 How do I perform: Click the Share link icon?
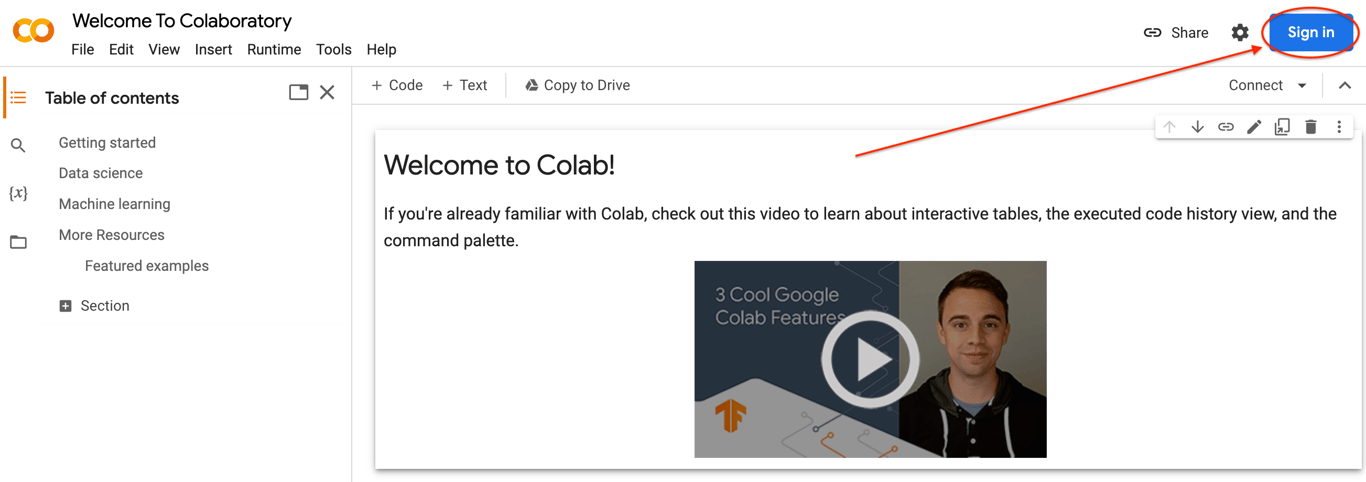point(1153,32)
